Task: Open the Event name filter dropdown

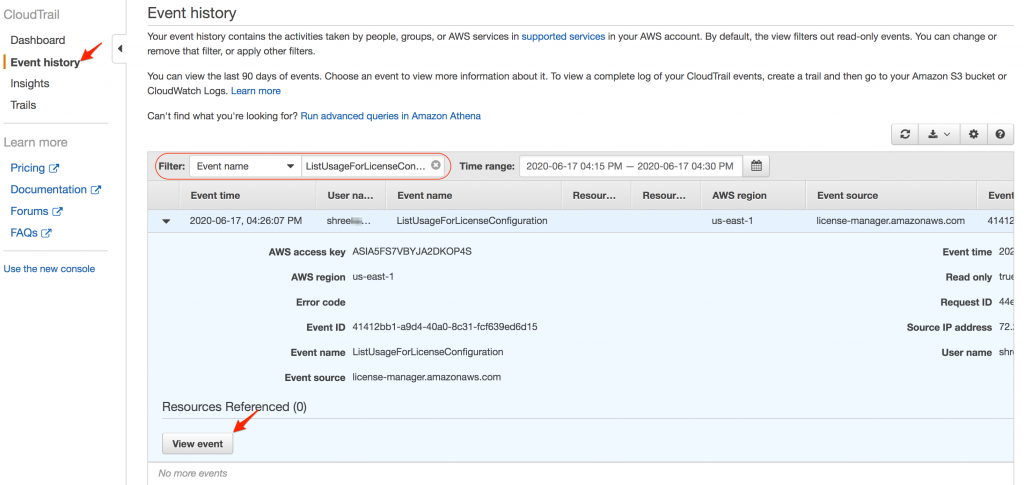Action: point(246,166)
